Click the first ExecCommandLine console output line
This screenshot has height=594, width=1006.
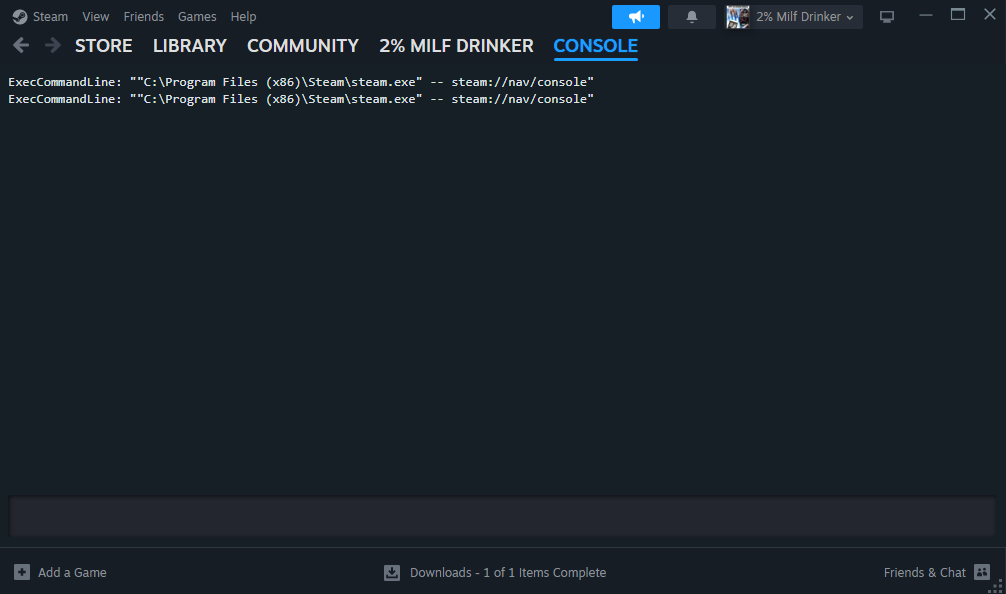(301, 82)
